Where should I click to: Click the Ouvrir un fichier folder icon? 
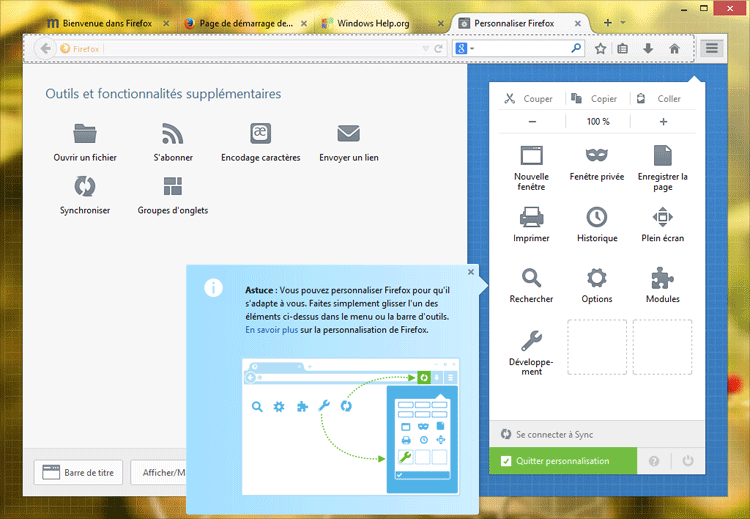85,133
